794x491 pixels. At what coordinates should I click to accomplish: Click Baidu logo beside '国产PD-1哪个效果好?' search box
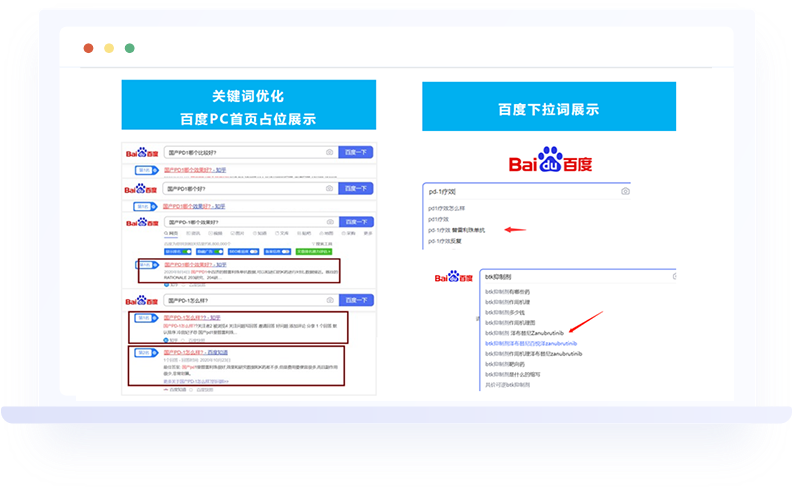tap(142, 222)
